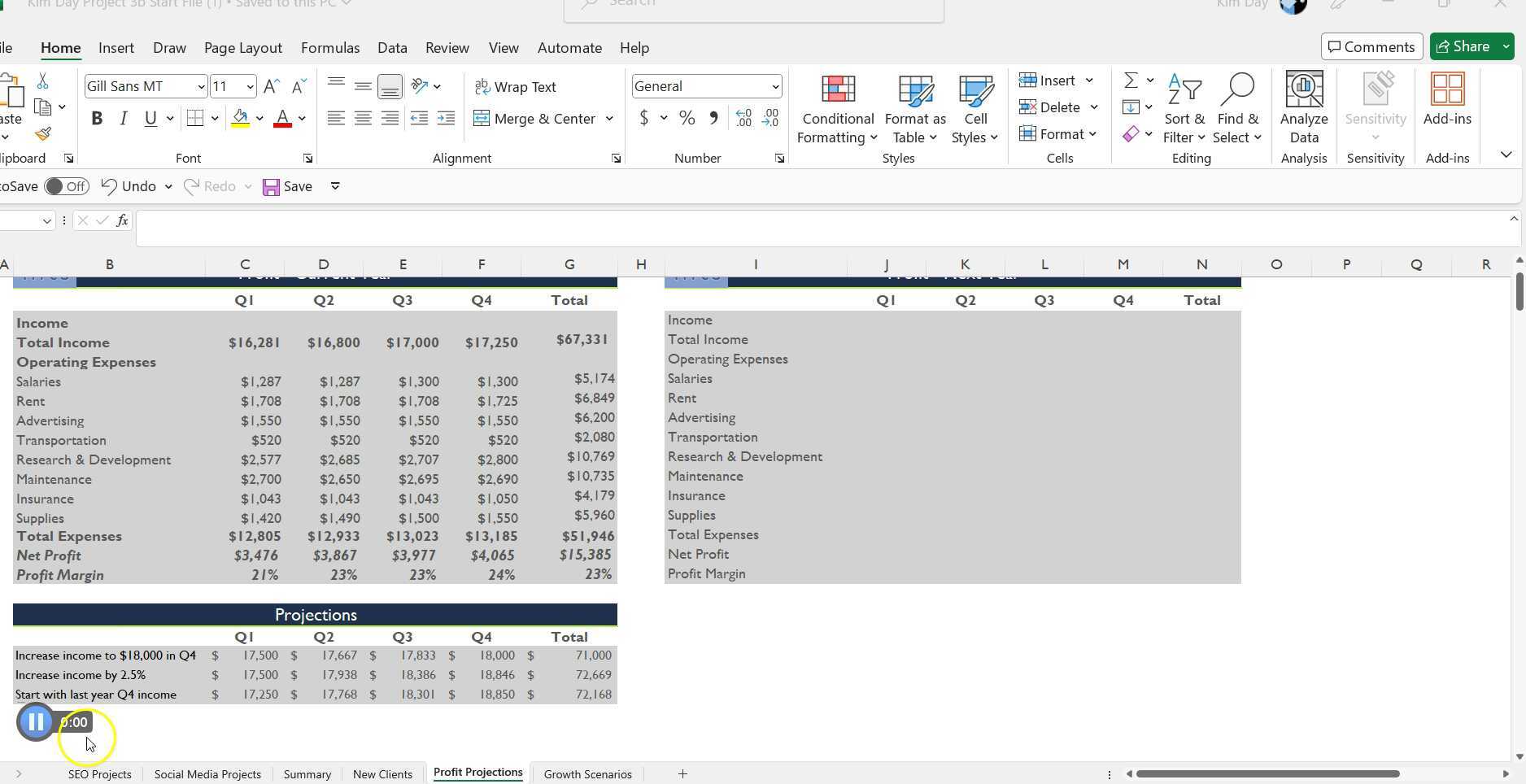Open the font size dropdown
This screenshot has width=1526, height=784.
point(248,86)
